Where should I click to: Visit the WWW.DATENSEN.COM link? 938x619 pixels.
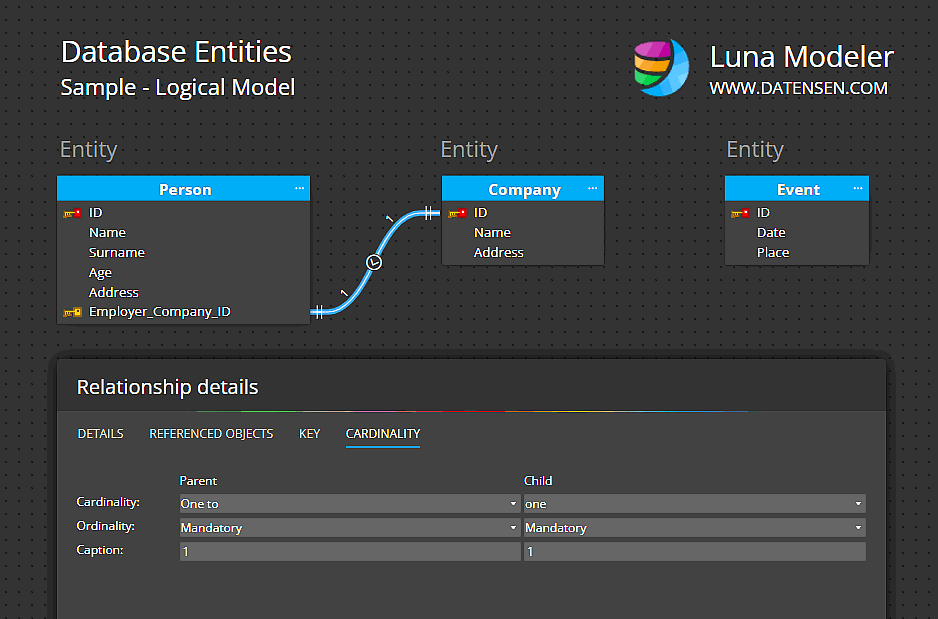click(x=798, y=88)
